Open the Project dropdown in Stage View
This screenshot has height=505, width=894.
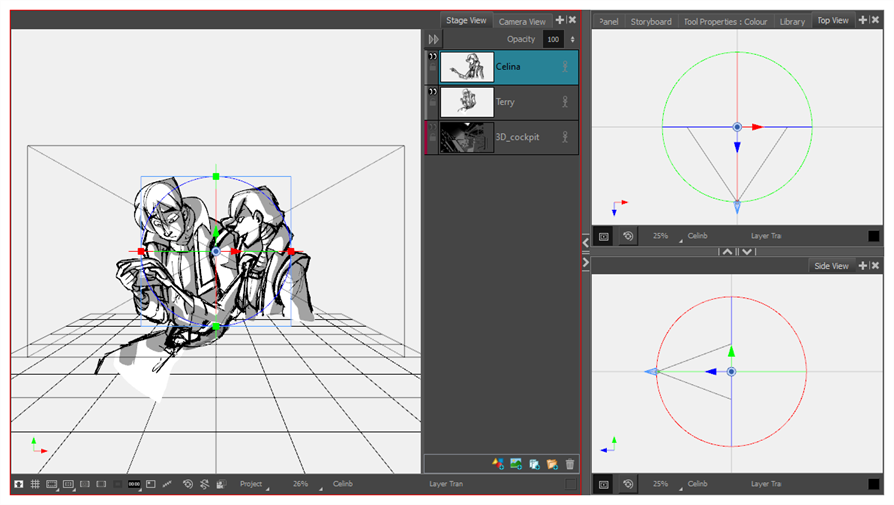(254, 484)
